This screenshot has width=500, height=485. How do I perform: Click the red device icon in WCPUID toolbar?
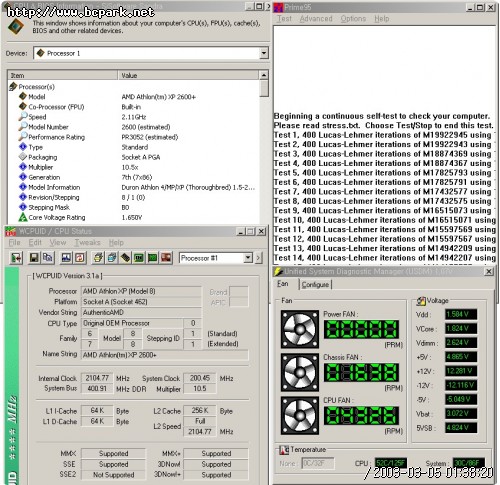pos(166,258)
